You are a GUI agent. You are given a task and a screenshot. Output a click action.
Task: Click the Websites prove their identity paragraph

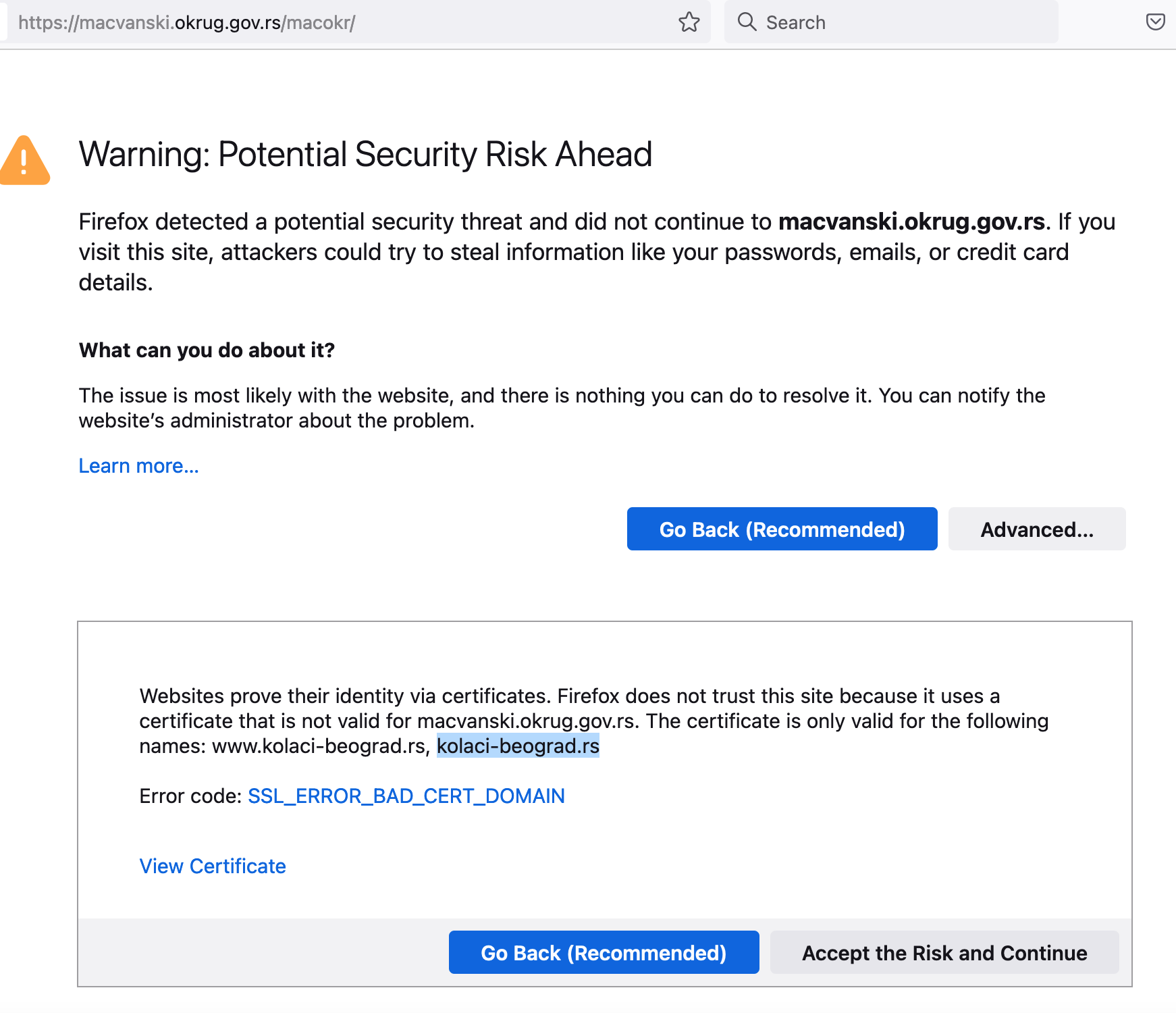tap(594, 721)
